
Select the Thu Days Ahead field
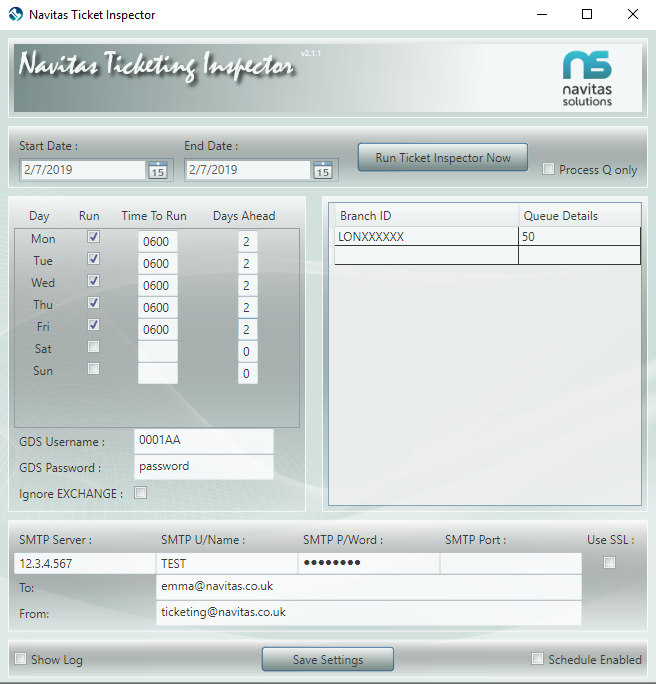[x=248, y=308]
